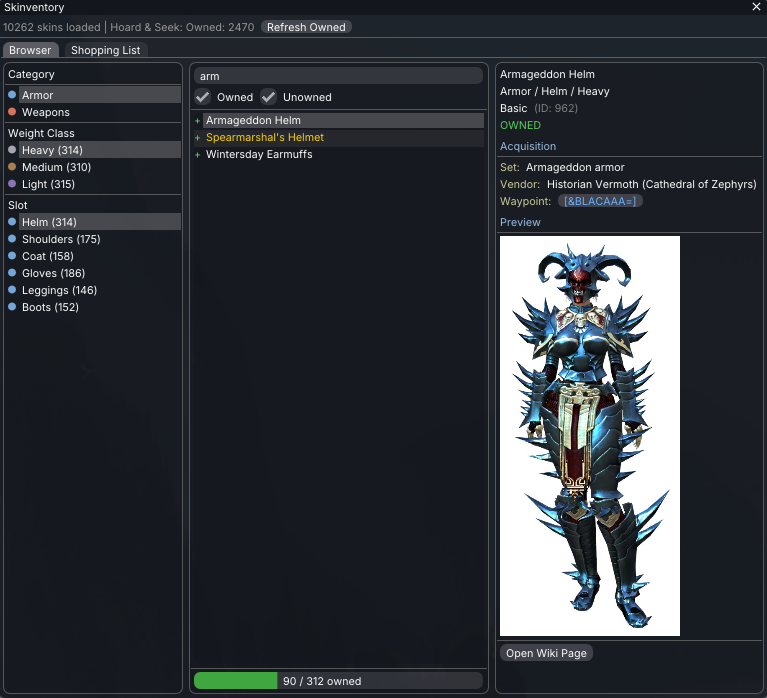Add Spearmarshal's Helmet via its plus icon

[198, 138]
